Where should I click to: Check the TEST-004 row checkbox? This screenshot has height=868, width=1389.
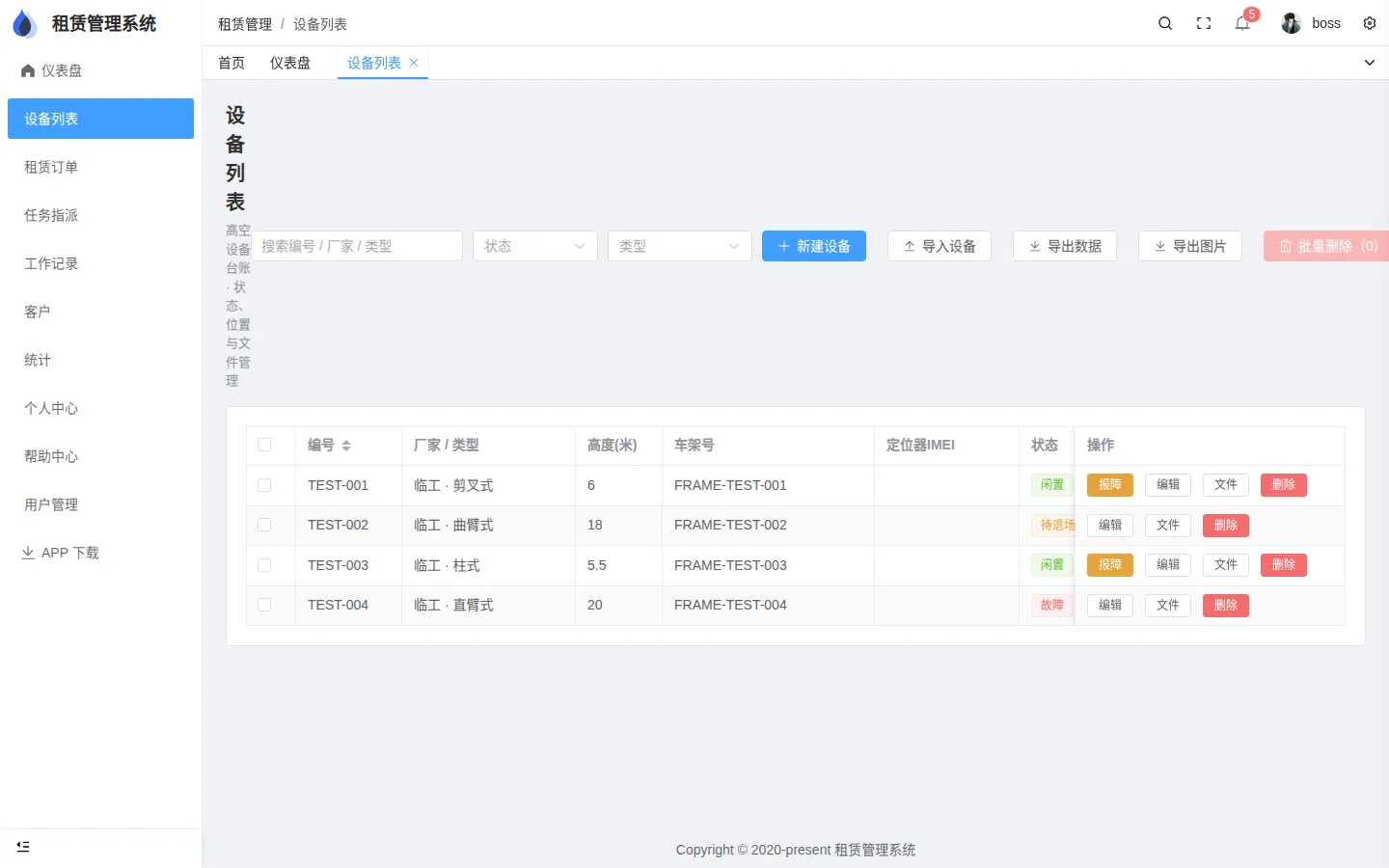point(264,605)
